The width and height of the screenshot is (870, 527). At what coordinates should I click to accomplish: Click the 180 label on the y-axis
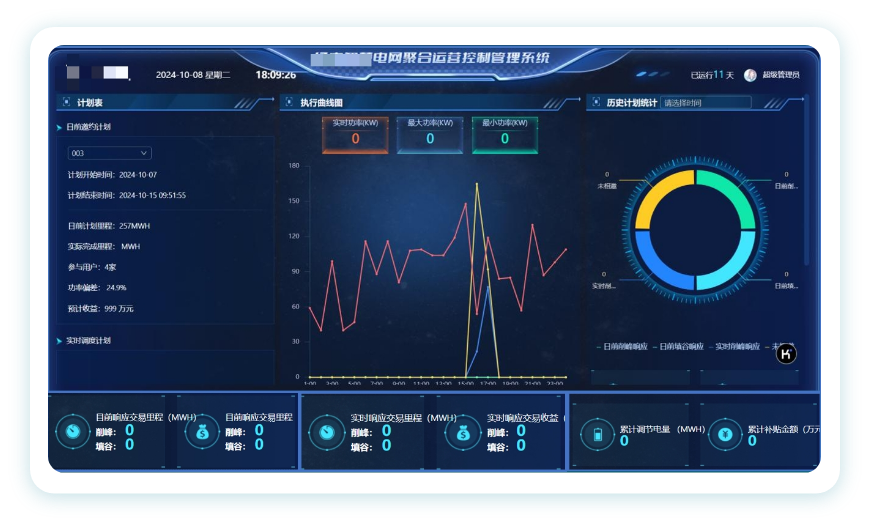[x=294, y=165]
